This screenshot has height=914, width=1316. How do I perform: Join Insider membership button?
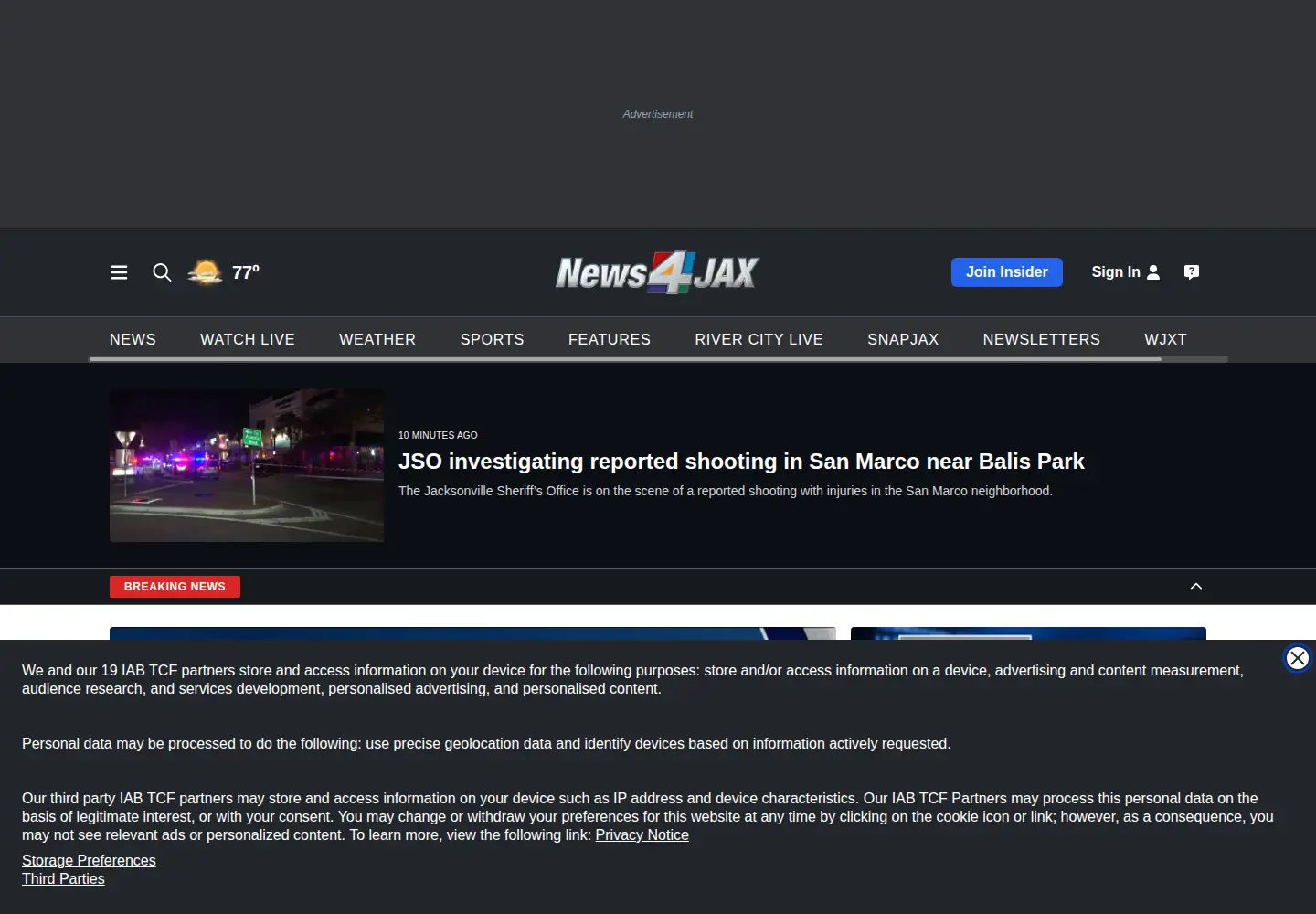(1007, 272)
